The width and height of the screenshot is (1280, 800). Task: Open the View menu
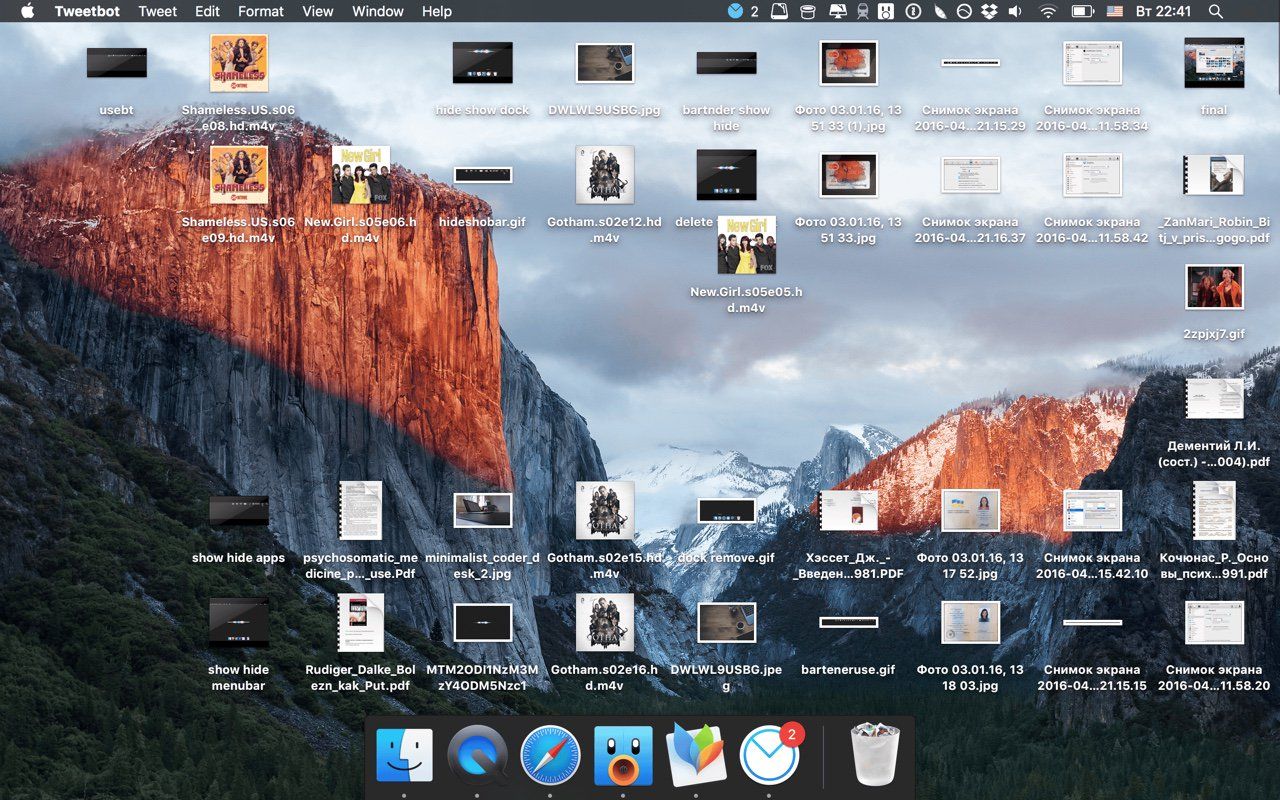pyautogui.click(x=318, y=11)
